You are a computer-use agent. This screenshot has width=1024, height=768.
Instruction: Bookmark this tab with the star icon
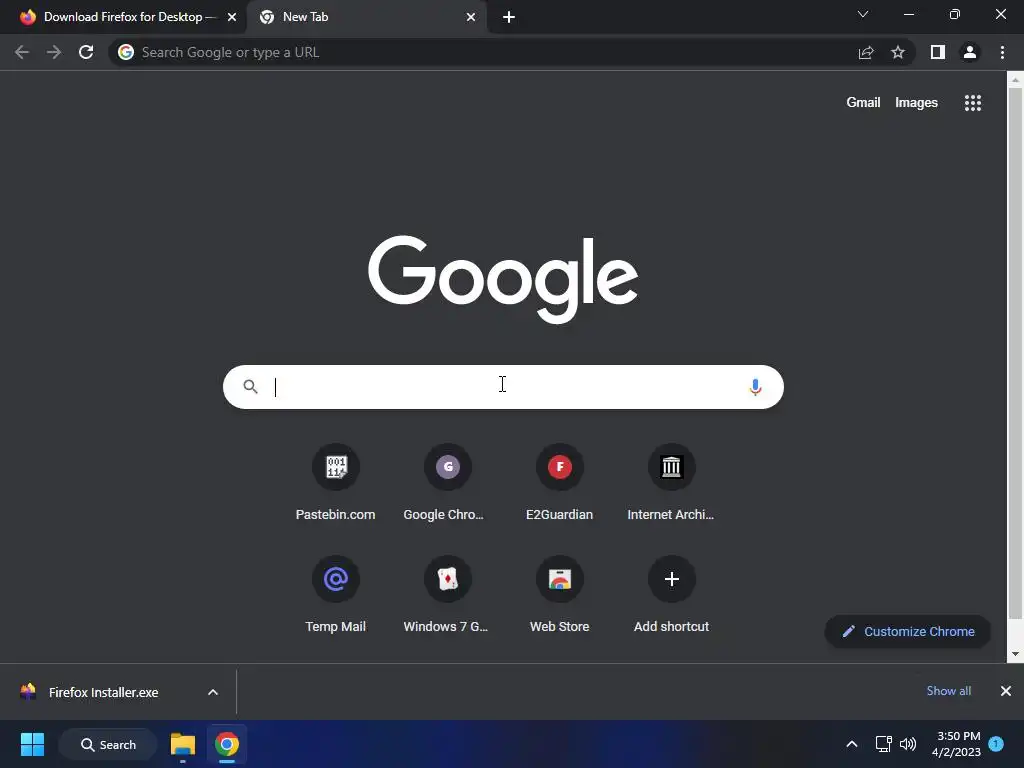tap(898, 52)
